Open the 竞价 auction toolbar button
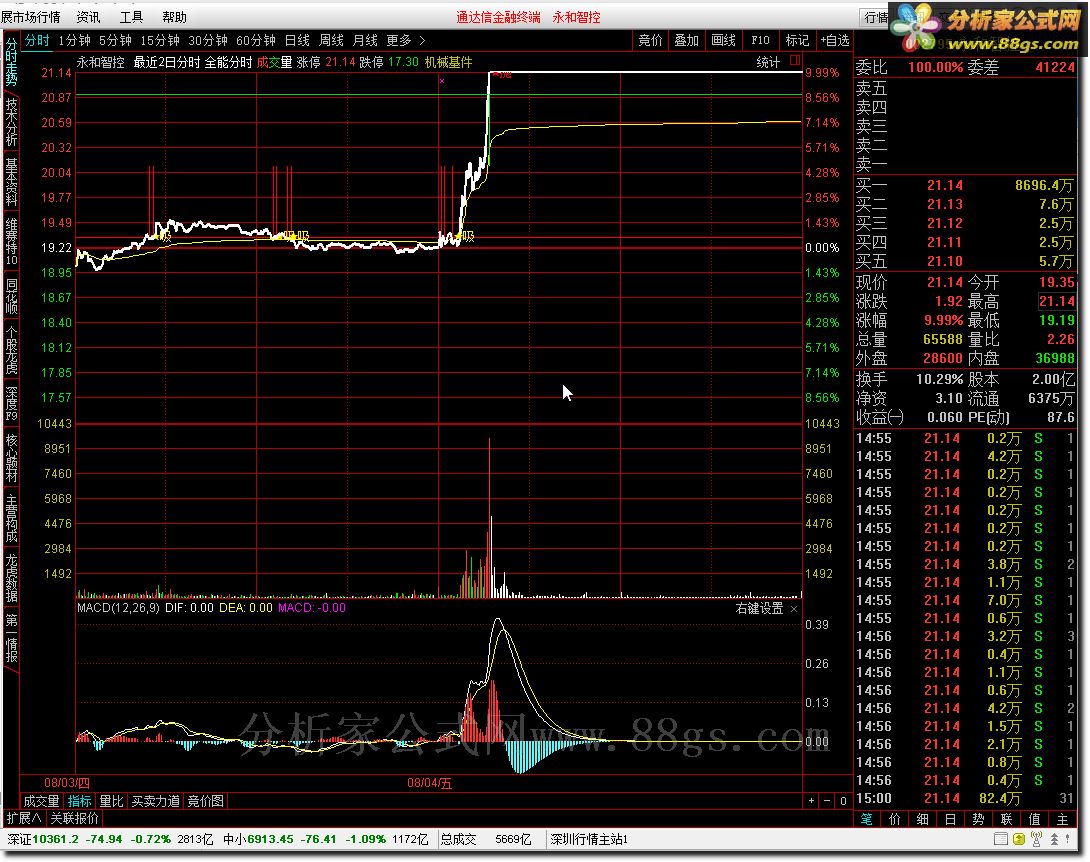 (650, 40)
